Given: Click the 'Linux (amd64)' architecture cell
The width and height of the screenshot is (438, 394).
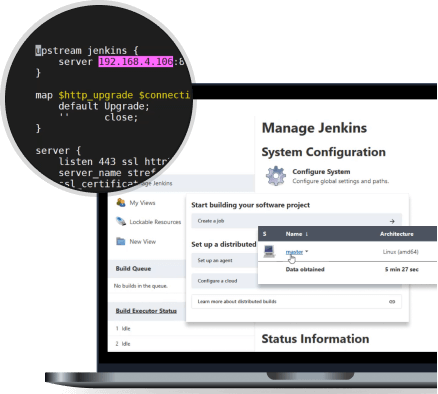Looking at the screenshot, I should [400, 252].
